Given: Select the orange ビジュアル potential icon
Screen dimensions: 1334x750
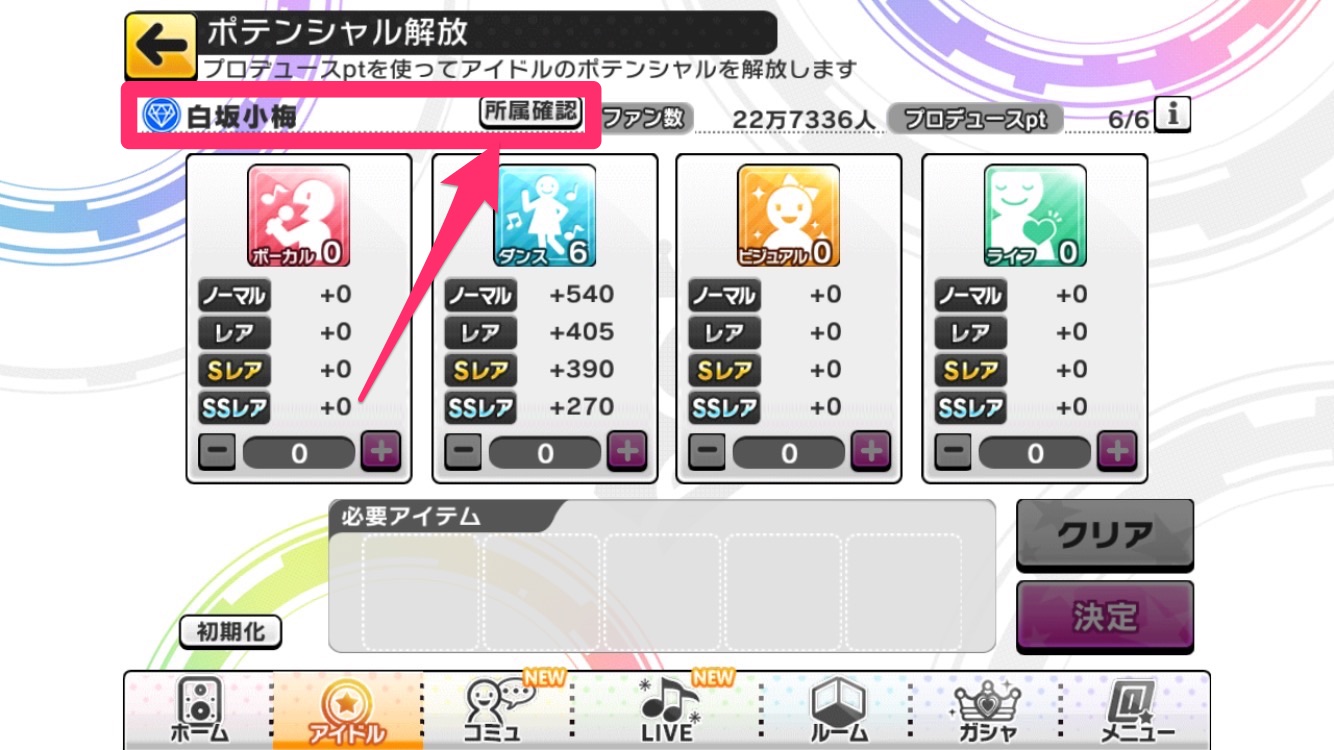Looking at the screenshot, I should pyautogui.click(x=789, y=216).
